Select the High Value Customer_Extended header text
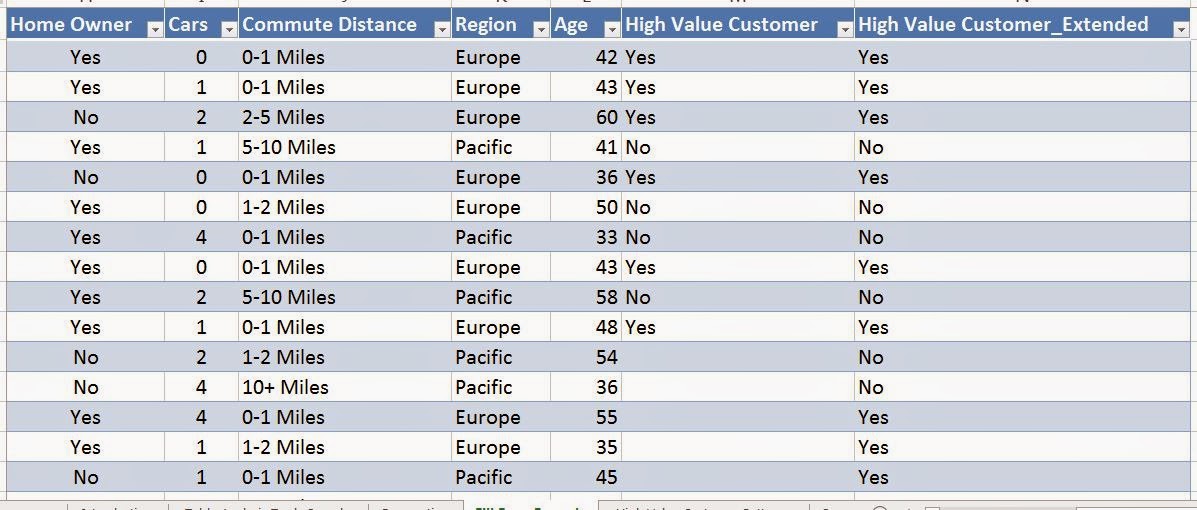Viewport: 1197px width, 510px height. (1003, 24)
